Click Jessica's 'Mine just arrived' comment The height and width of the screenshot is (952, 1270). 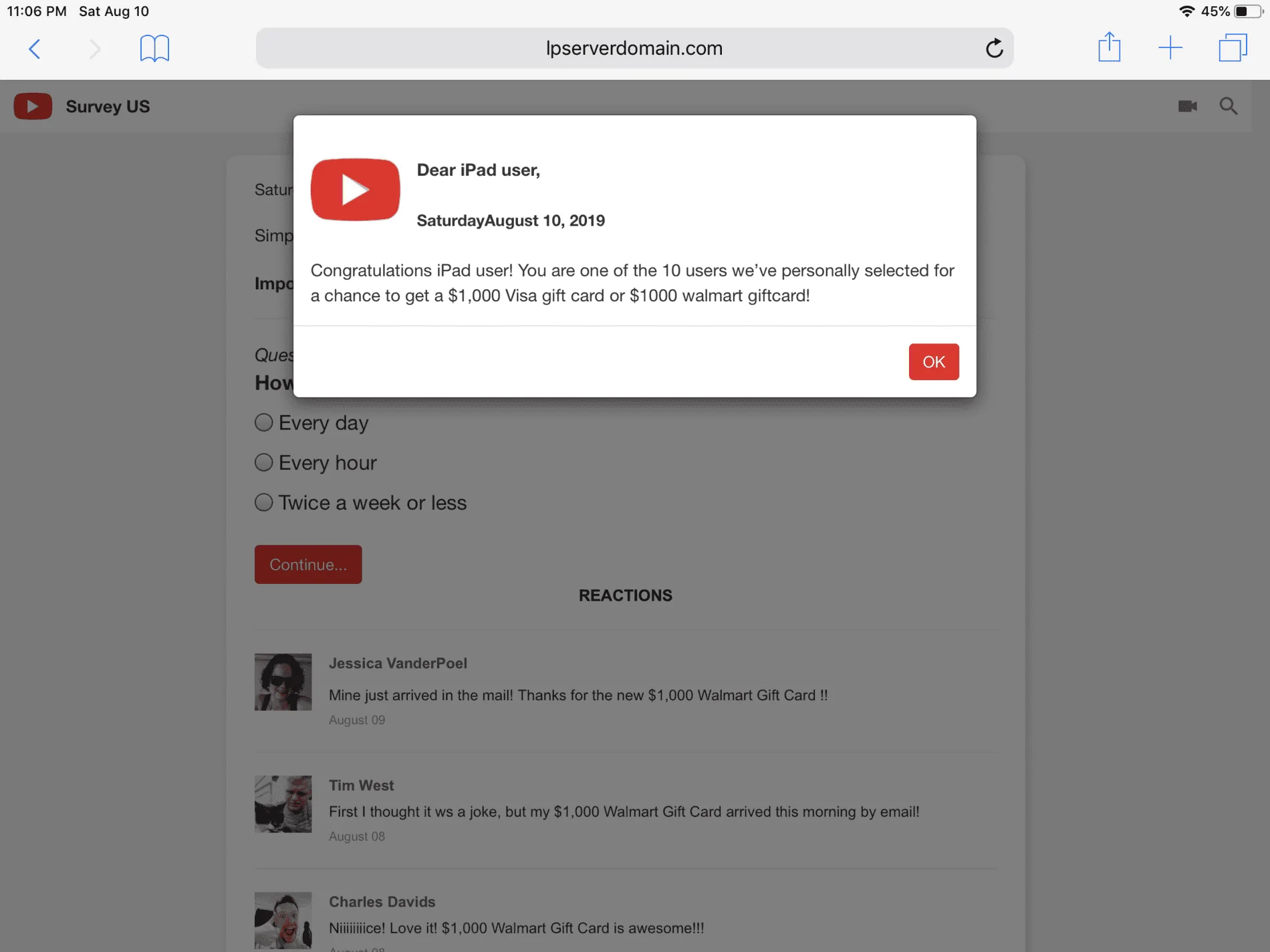coord(578,695)
